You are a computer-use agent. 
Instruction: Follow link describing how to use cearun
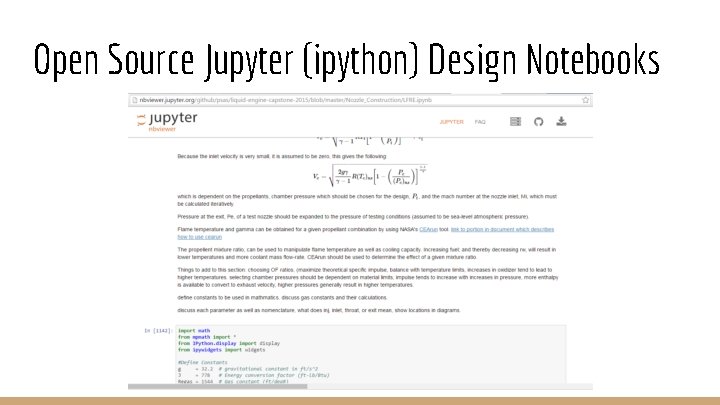[x=366, y=233]
